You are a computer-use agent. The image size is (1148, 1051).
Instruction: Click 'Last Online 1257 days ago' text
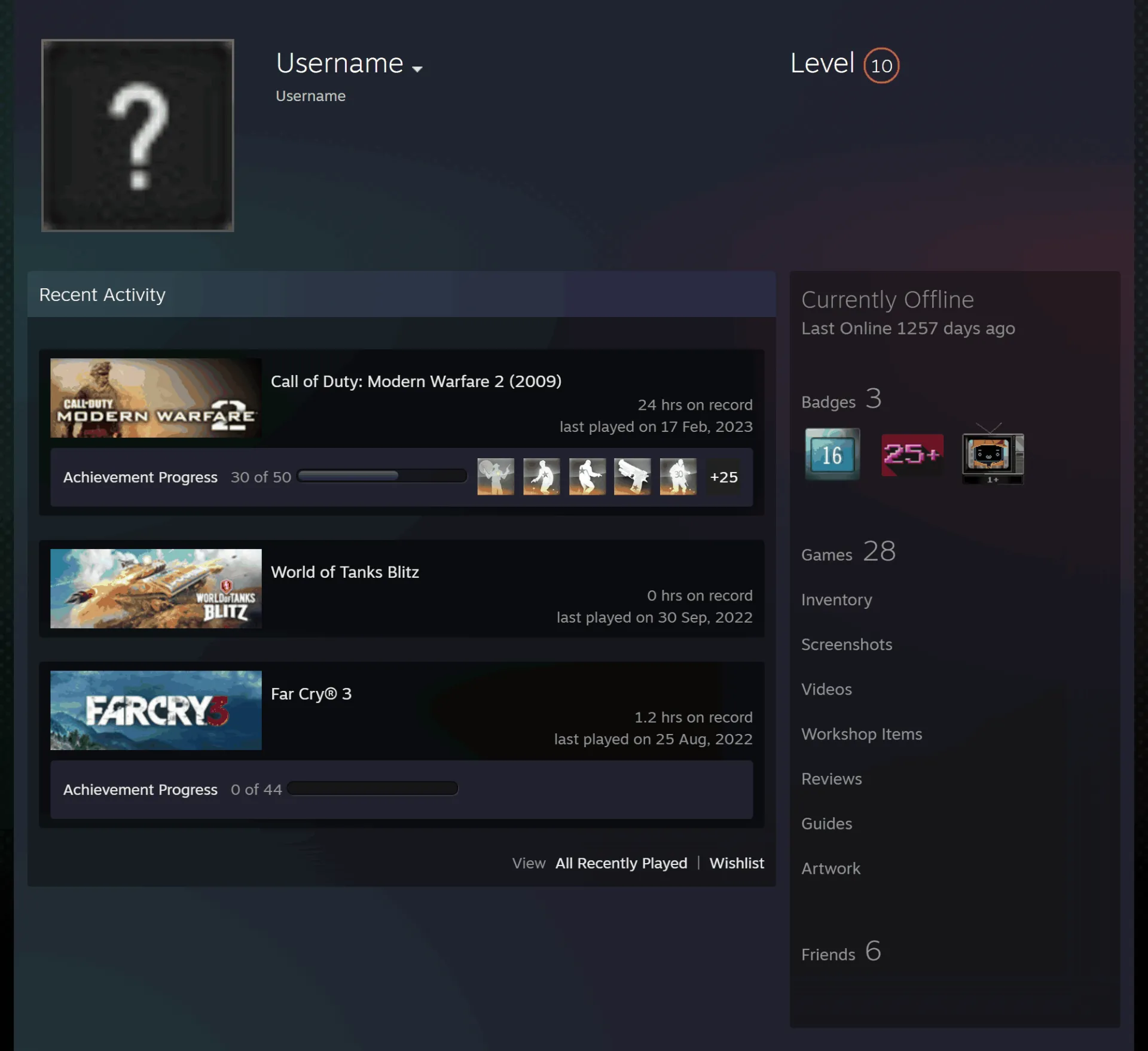coord(908,328)
